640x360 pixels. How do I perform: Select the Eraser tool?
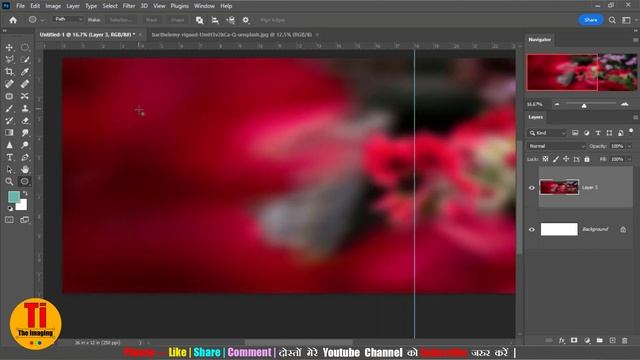point(24,121)
